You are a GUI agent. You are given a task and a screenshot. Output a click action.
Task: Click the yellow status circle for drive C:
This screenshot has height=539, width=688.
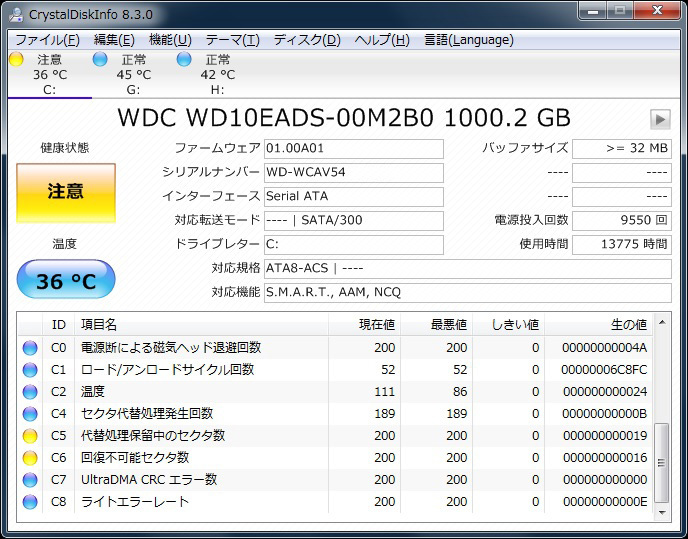point(16,59)
